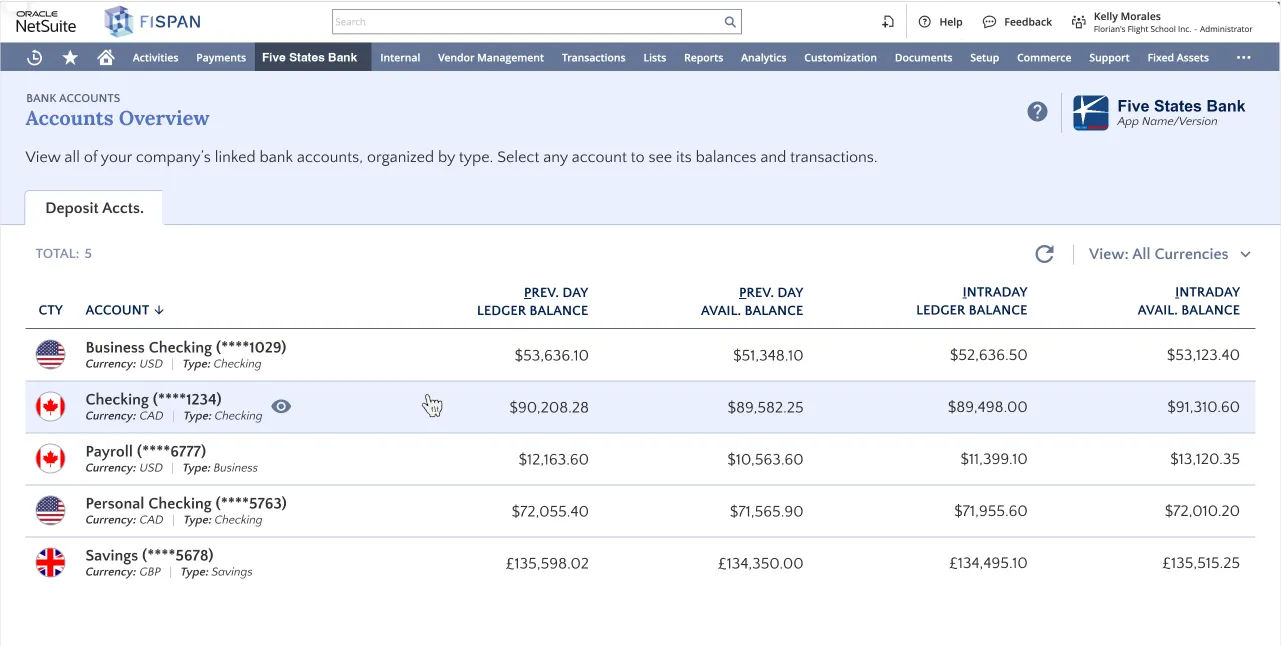1281x646 pixels.
Task: Sort by Intraday Ledger Balance header
Action: 971,301
